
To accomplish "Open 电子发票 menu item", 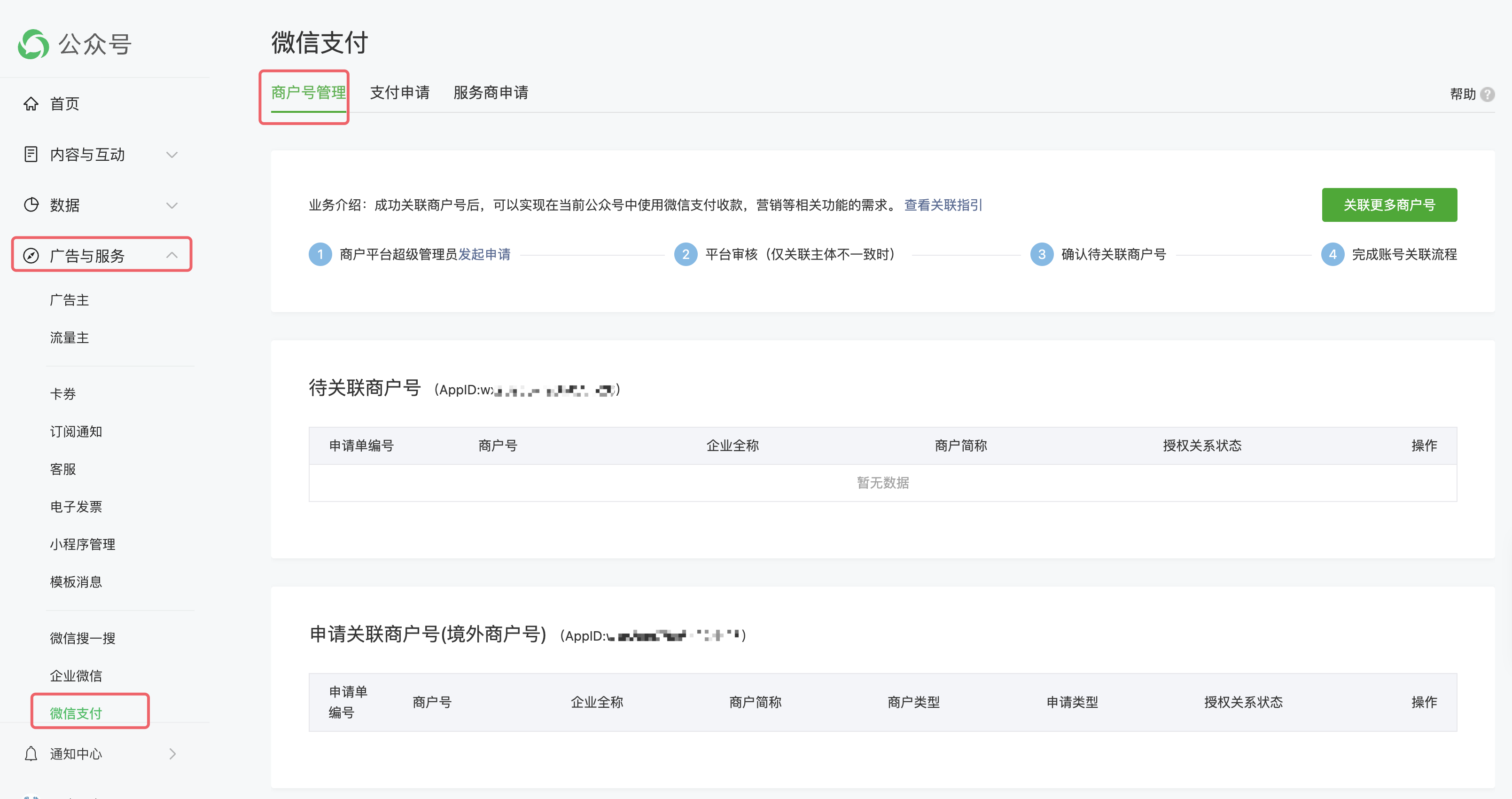I will [x=76, y=507].
